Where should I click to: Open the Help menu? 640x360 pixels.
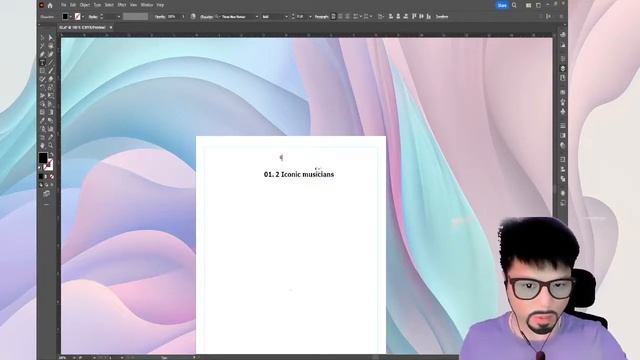click(160, 5)
